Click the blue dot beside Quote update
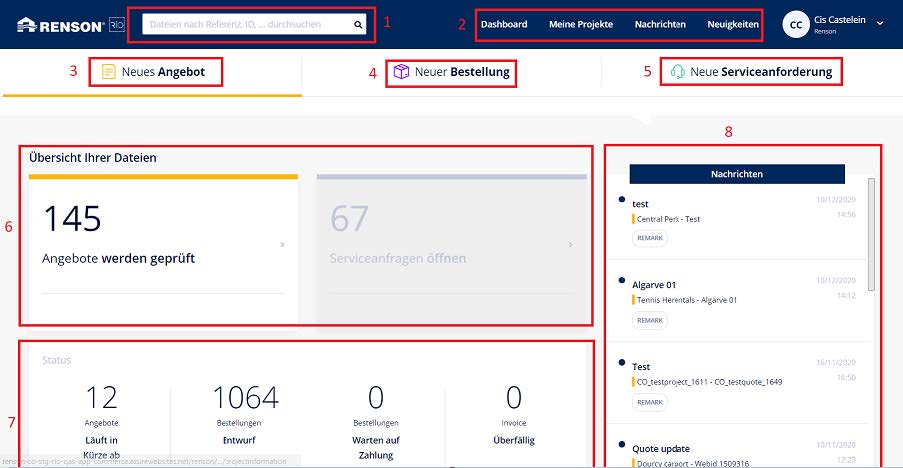This screenshot has width=903, height=468. [x=622, y=444]
